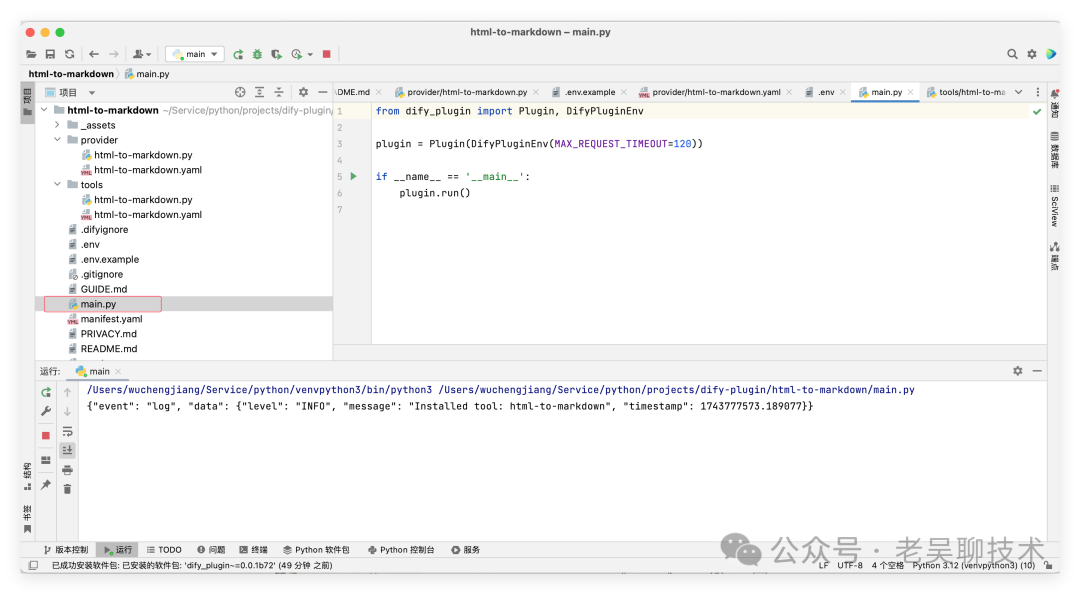Click the colorful JetBrains toolbox icon
1080x594 pixels.
(x=1051, y=54)
